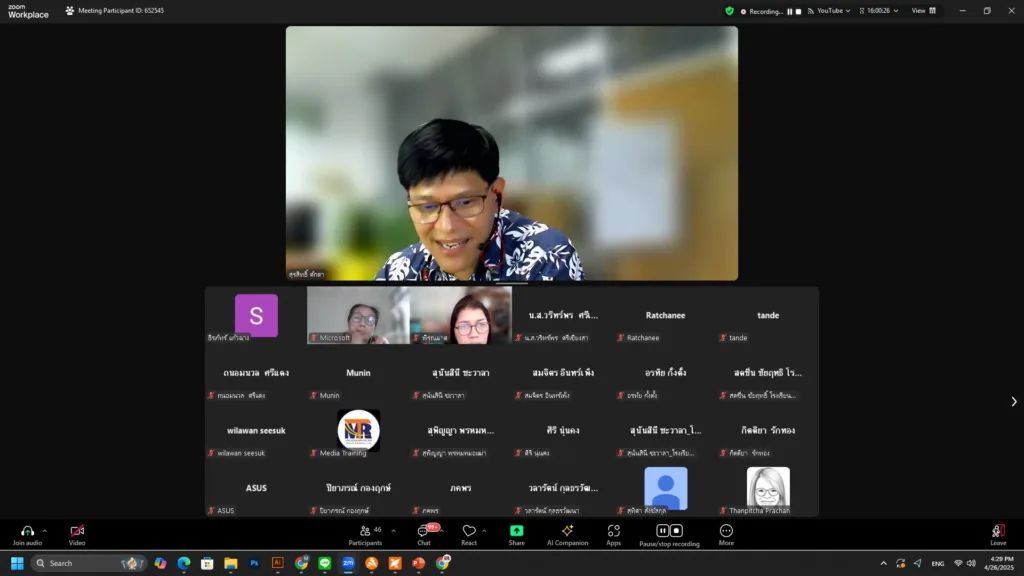Go to next page of participant gallery
The width and height of the screenshot is (1024, 576).
click(x=1013, y=402)
